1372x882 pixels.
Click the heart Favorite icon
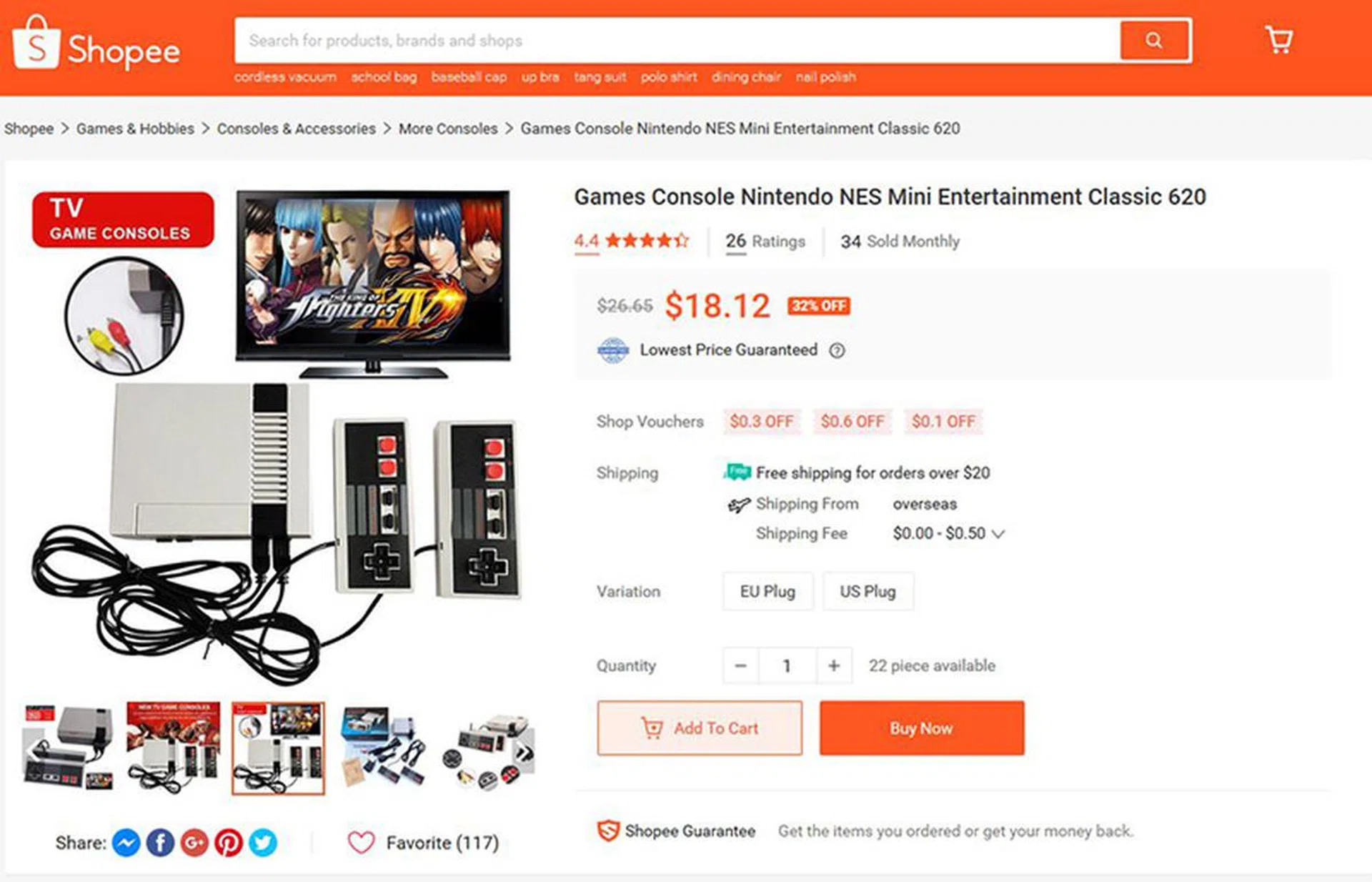pyautogui.click(x=361, y=843)
